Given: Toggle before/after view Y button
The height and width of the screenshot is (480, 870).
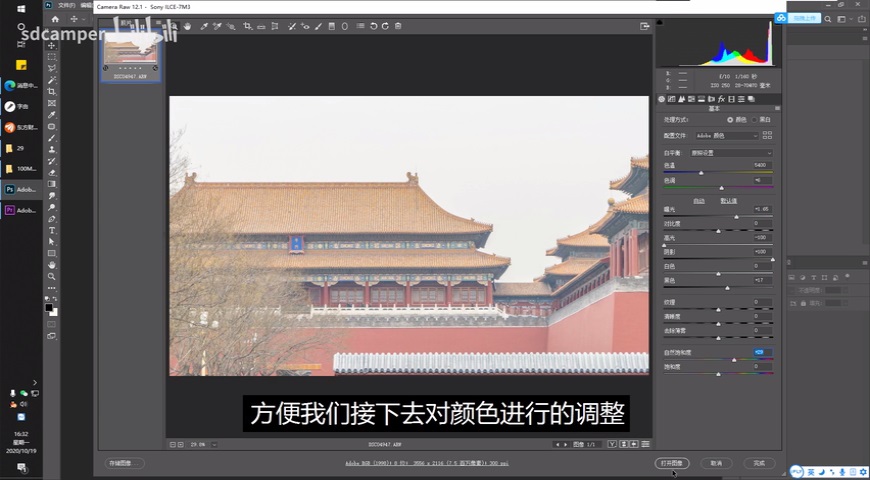Looking at the screenshot, I should [612, 444].
